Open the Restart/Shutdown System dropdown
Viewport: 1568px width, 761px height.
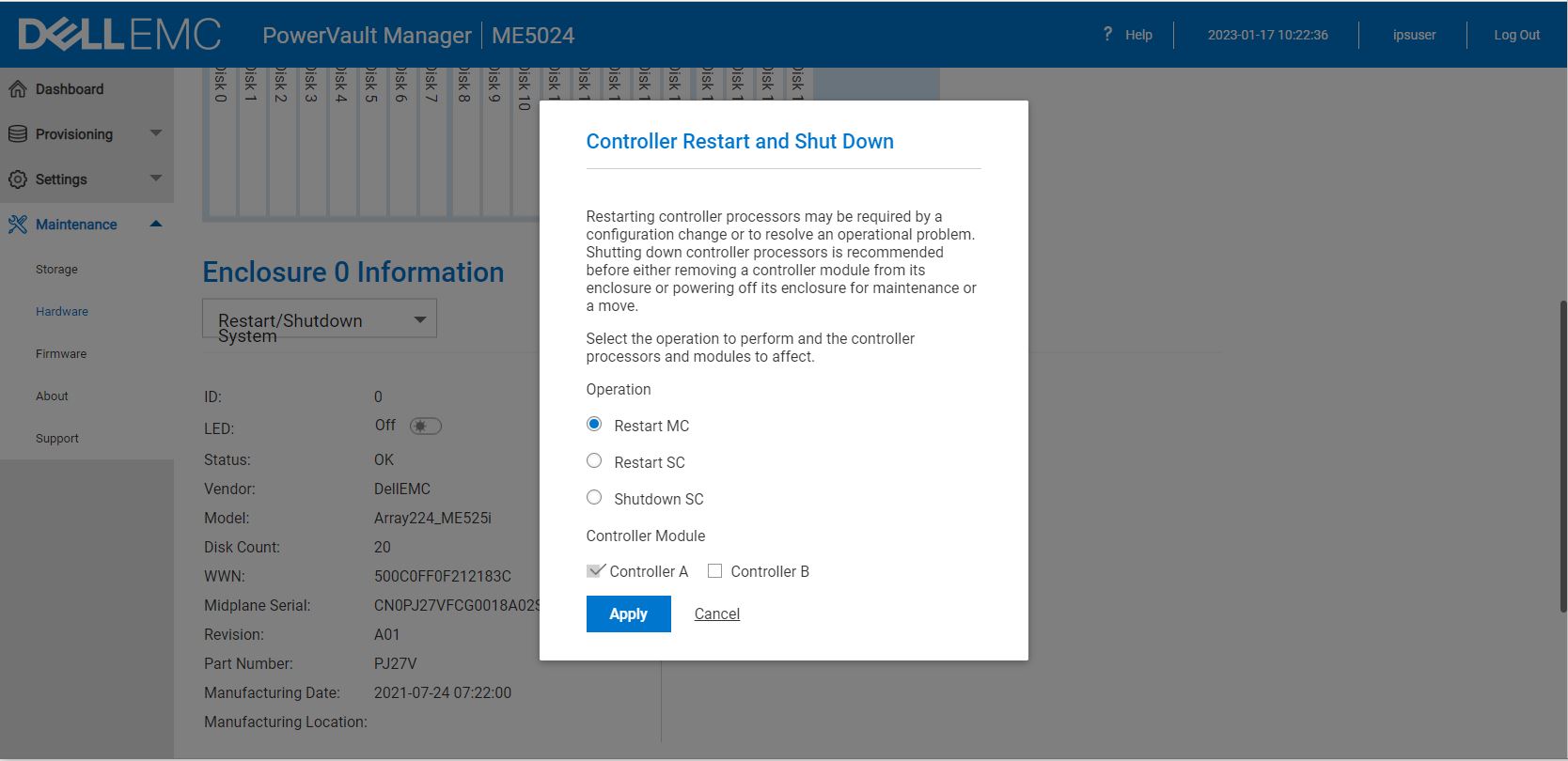(320, 319)
